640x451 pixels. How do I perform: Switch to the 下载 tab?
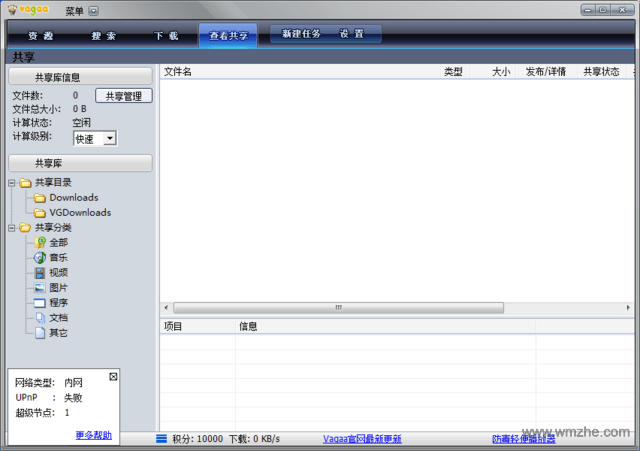tap(166, 35)
